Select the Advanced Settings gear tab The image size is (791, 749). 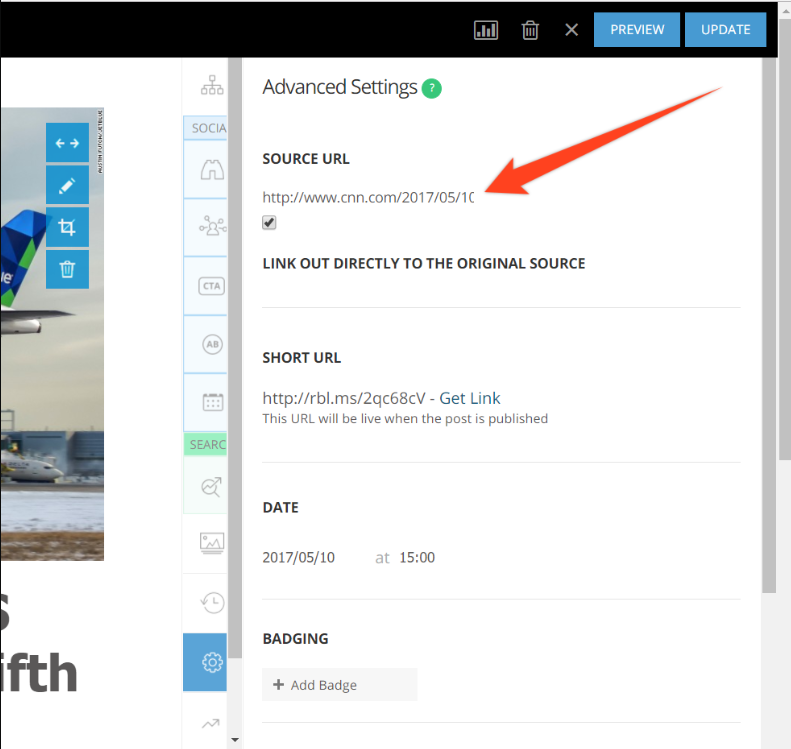[x=211, y=662]
